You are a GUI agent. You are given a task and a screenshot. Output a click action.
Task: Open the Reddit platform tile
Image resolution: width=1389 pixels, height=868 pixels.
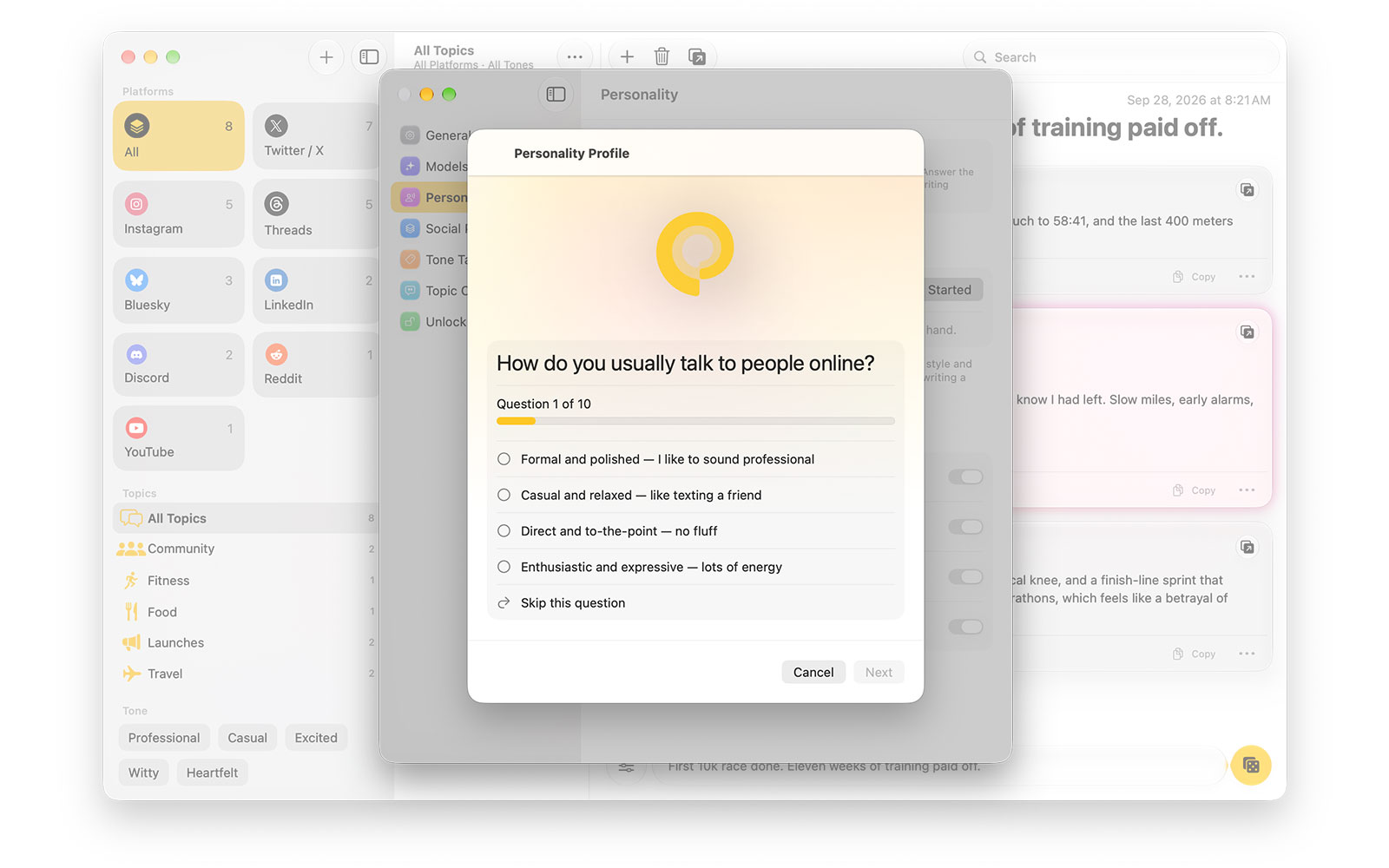pos(316,365)
